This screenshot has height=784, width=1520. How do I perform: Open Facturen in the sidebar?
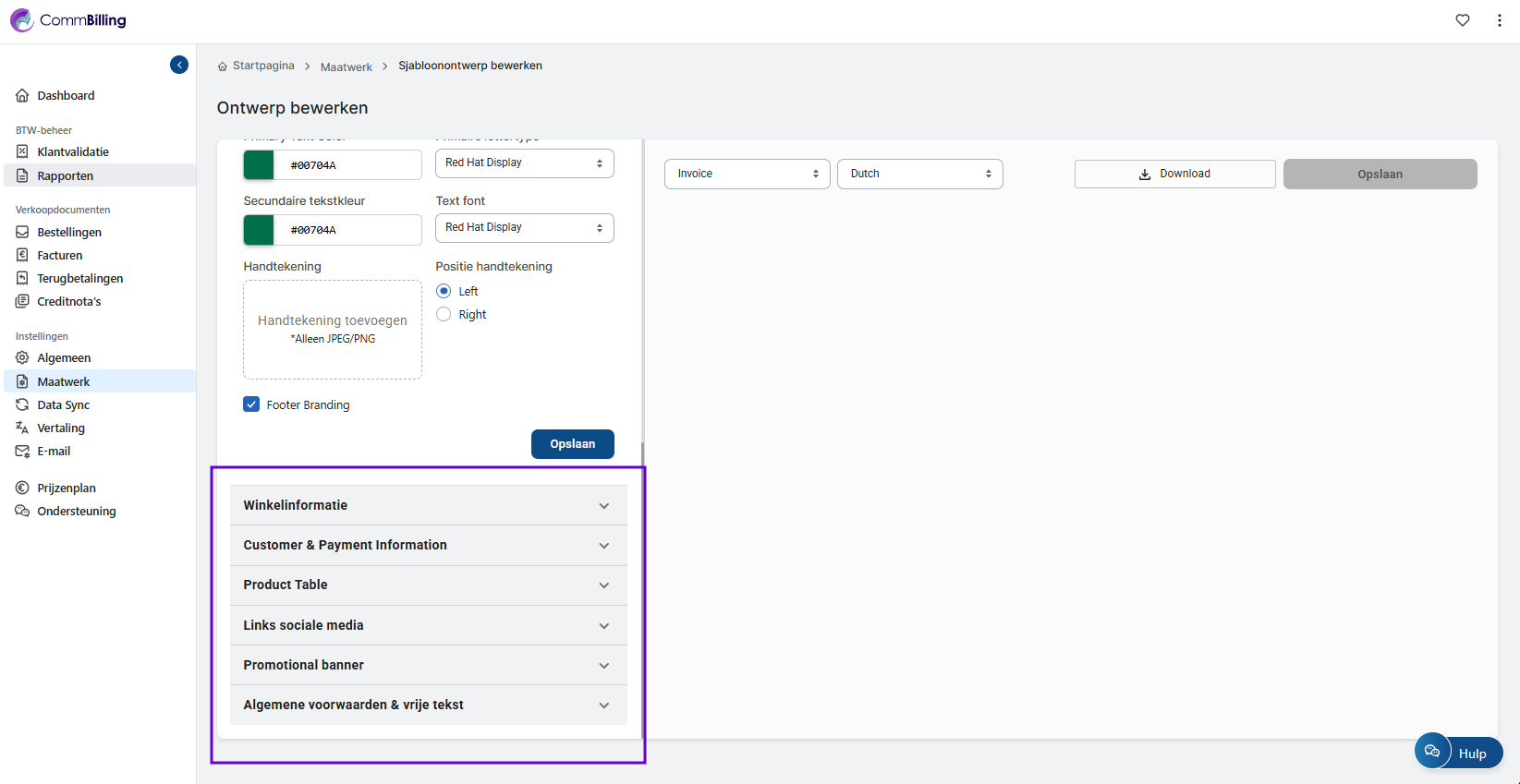coord(60,255)
